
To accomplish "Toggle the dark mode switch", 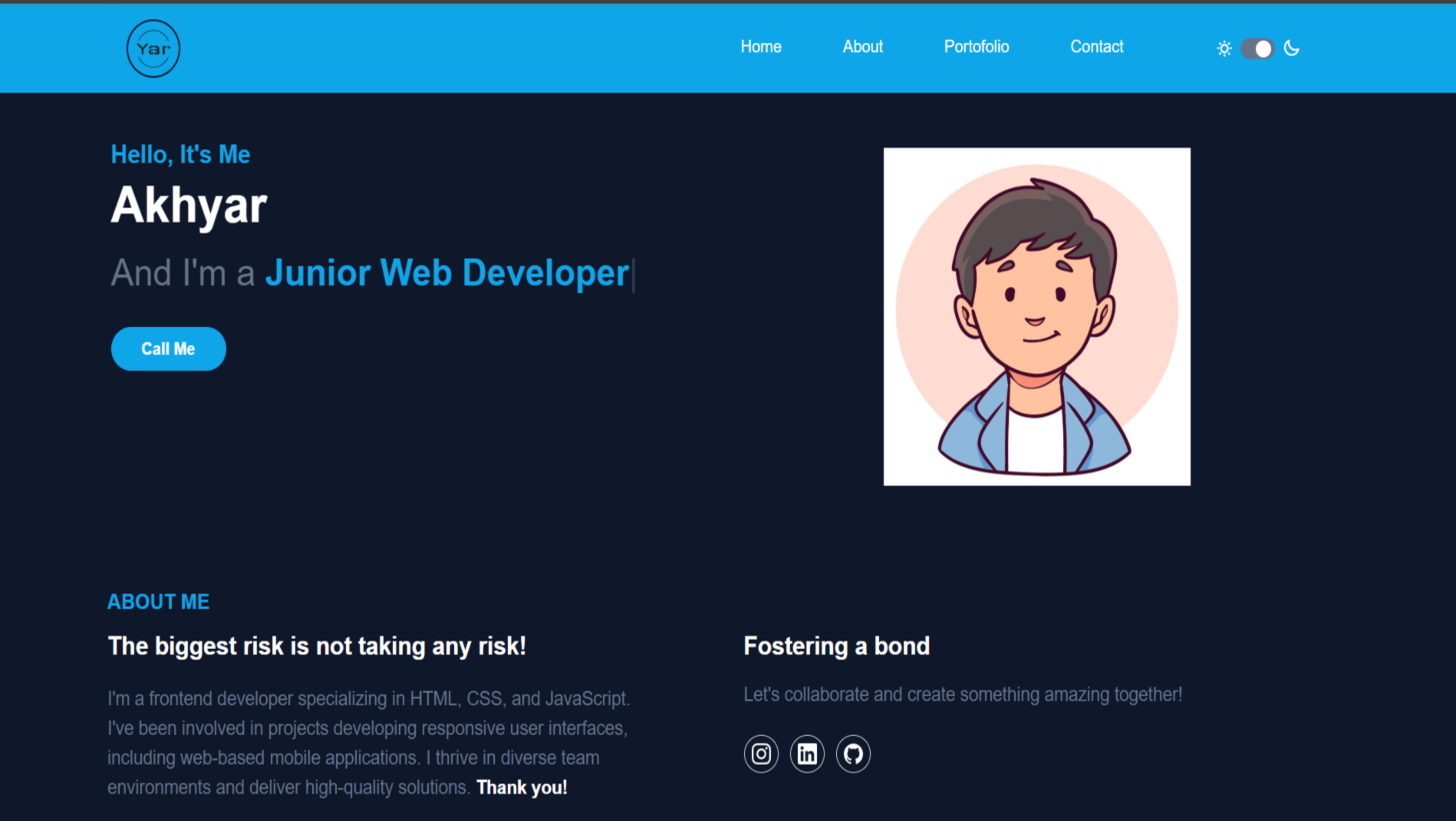I will [x=1257, y=48].
